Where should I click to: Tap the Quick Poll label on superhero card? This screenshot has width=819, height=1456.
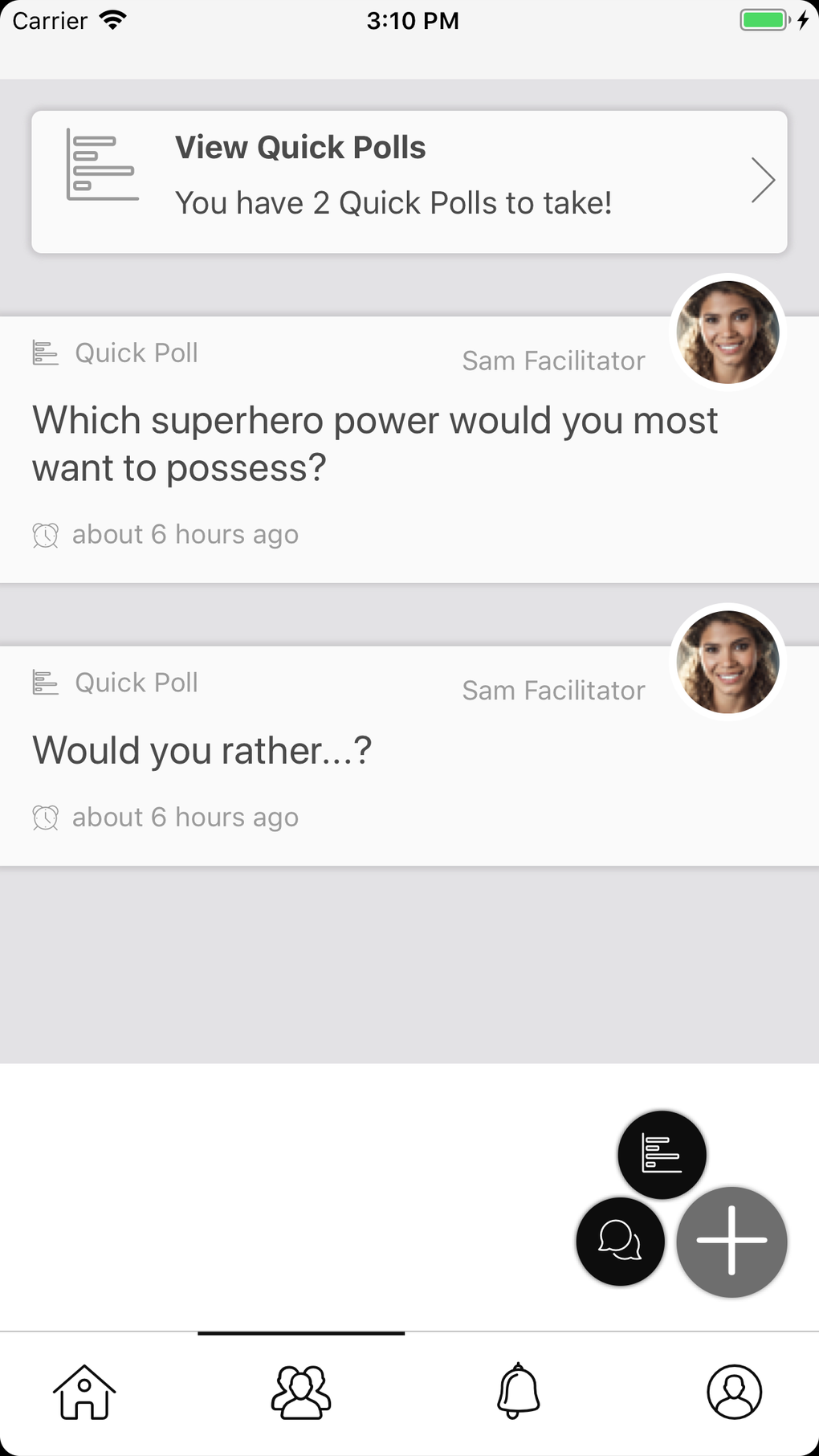(x=136, y=353)
